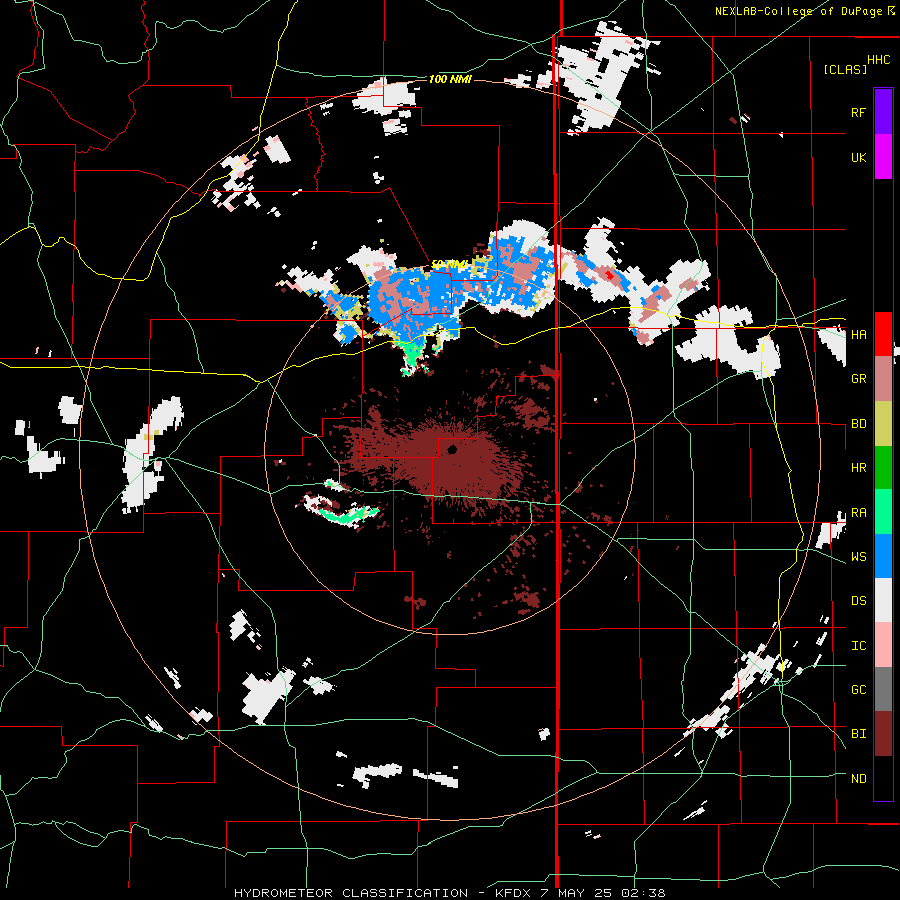This screenshot has width=900, height=900.
Task: Click the WS legend label
Action: coord(858,556)
